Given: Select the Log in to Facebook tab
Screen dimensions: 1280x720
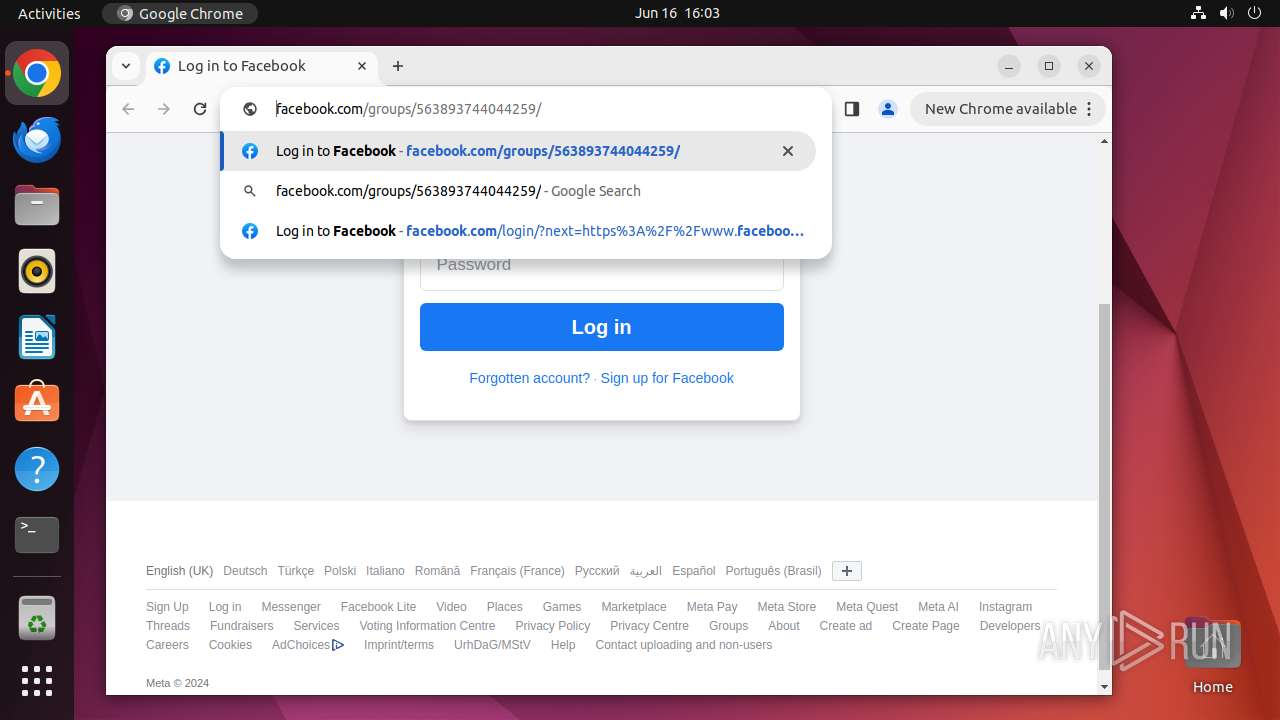Looking at the screenshot, I should 260,66.
